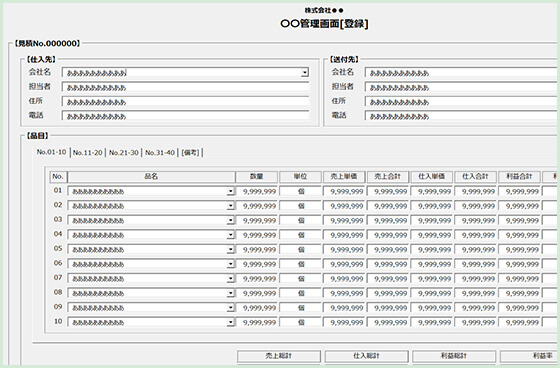560x368 pixels.
Task: Click the 売上単価 field in row 03
Action: coord(344,221)
